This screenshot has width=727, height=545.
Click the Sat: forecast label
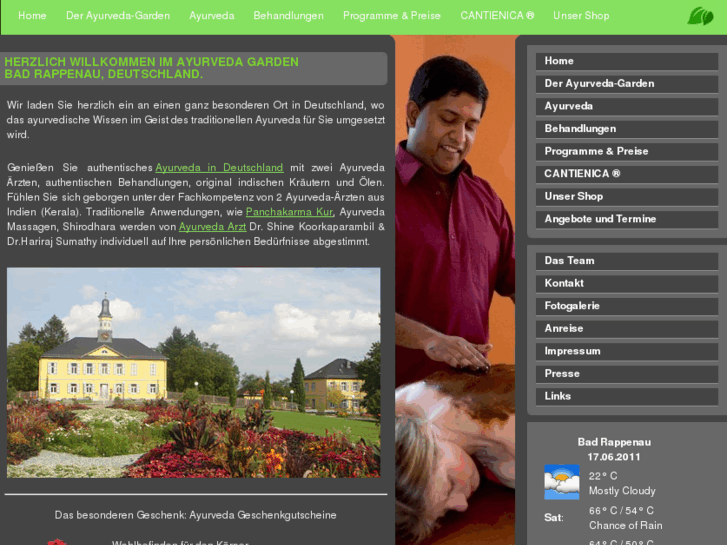coord(554,518)
